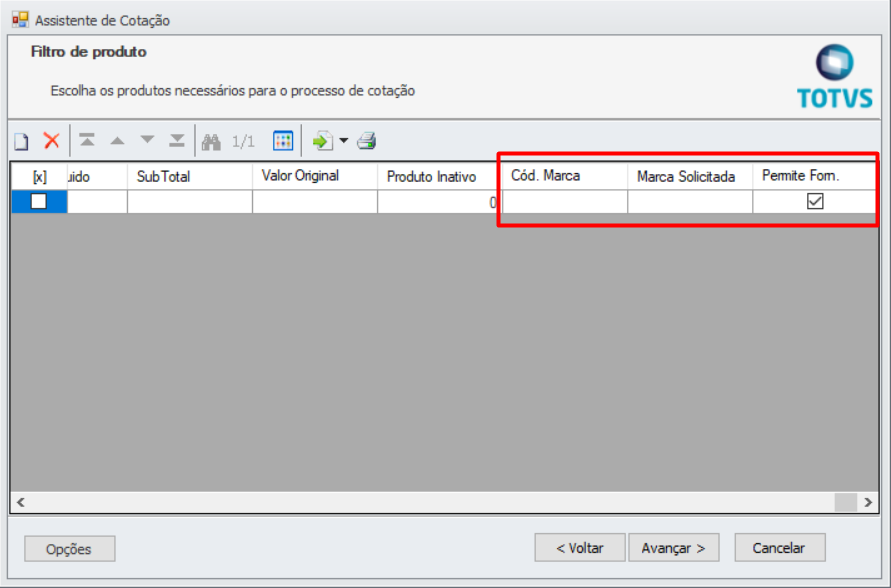This screenshot has height=588, width=891.
Task: Sort by Marca Solicitada column header
Action: pyautogui.click(x=690, y=177)
